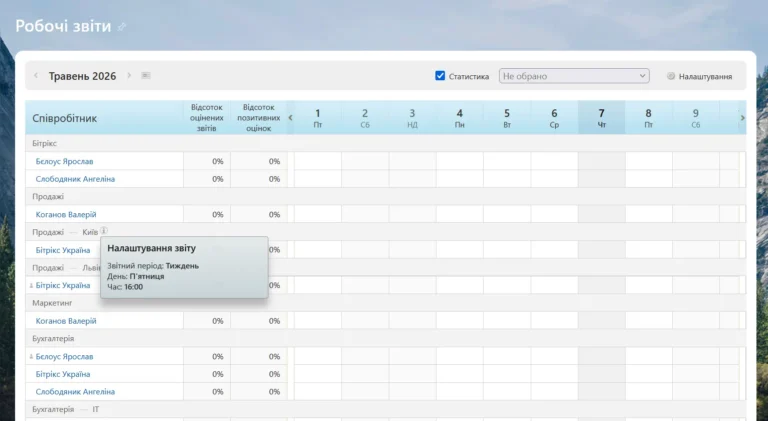Select day 6 Ср column header
Viewport: 768px width, 421px height.
(554, 117)
